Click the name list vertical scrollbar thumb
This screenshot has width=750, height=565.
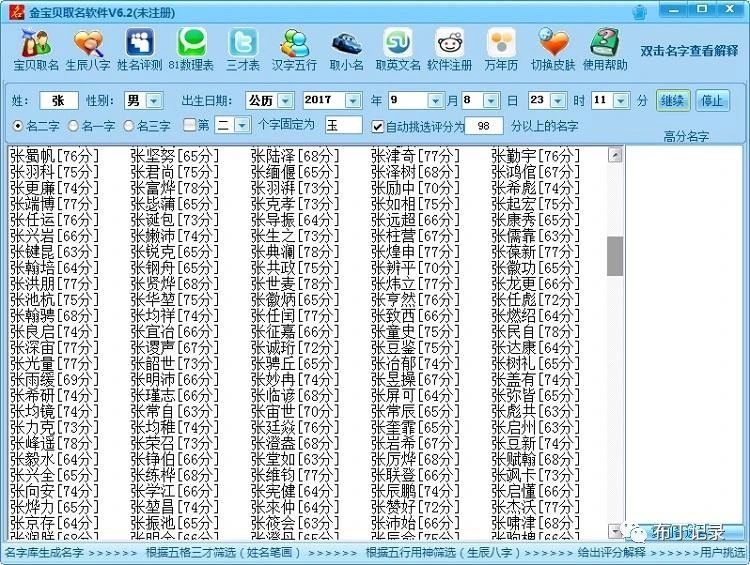(x=615, y=256)
